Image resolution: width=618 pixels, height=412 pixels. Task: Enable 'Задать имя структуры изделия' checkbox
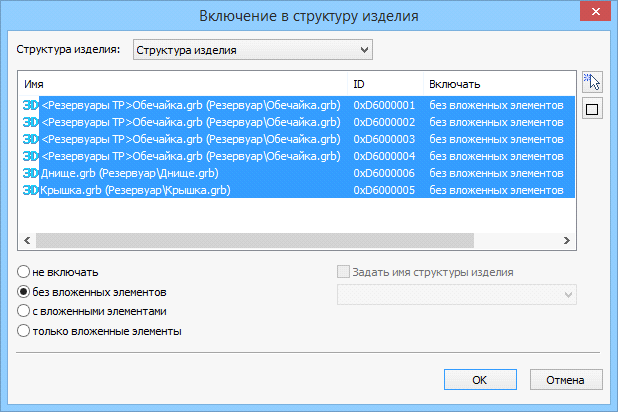[x=345, y=272]
